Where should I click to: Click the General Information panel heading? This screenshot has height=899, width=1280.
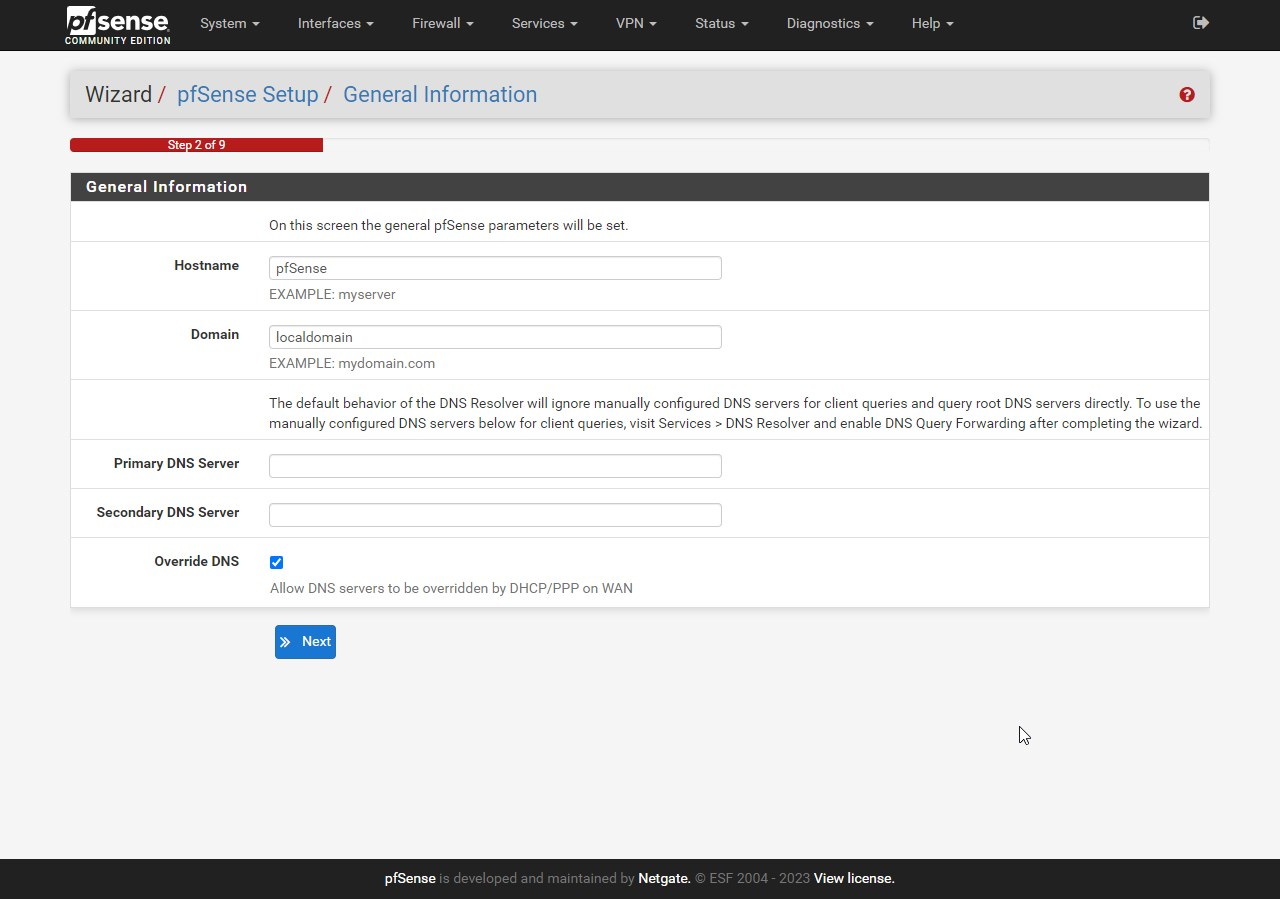click(166, 187)
